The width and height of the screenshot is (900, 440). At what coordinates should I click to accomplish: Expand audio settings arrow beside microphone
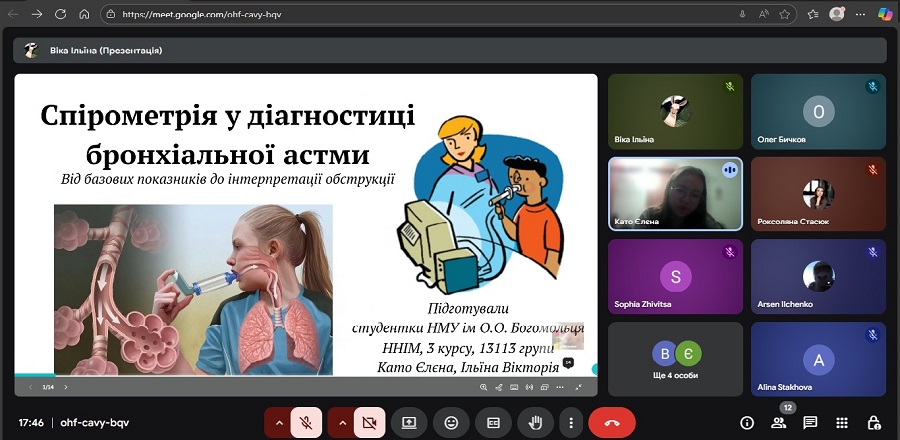[279, 423]
